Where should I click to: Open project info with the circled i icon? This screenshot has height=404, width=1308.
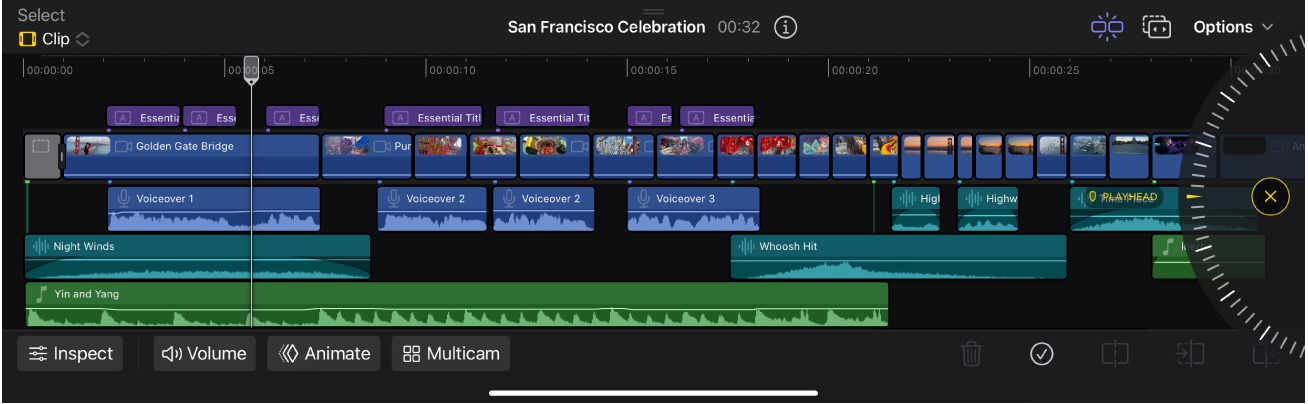point(786,27)
